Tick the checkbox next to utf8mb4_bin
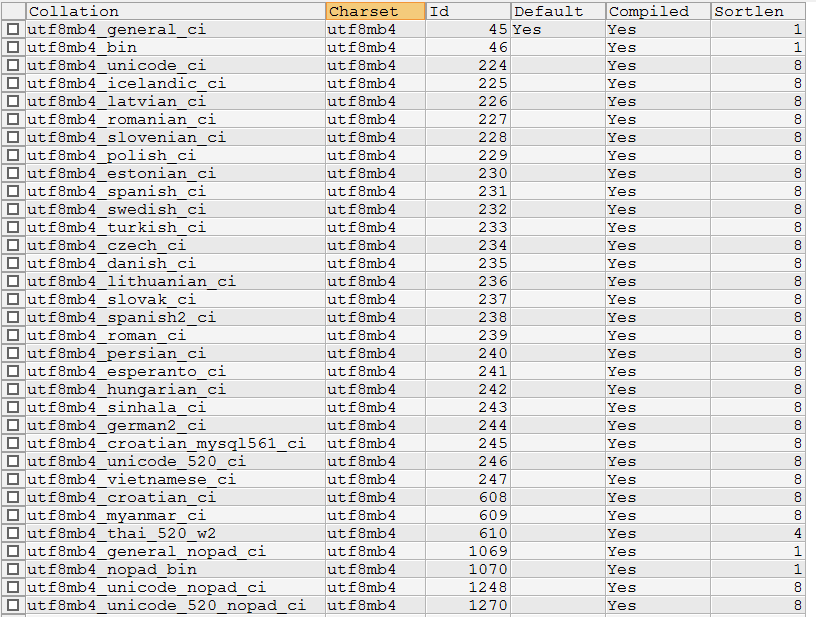This screenshot has width=816, height=617. (x=13, y=48)
